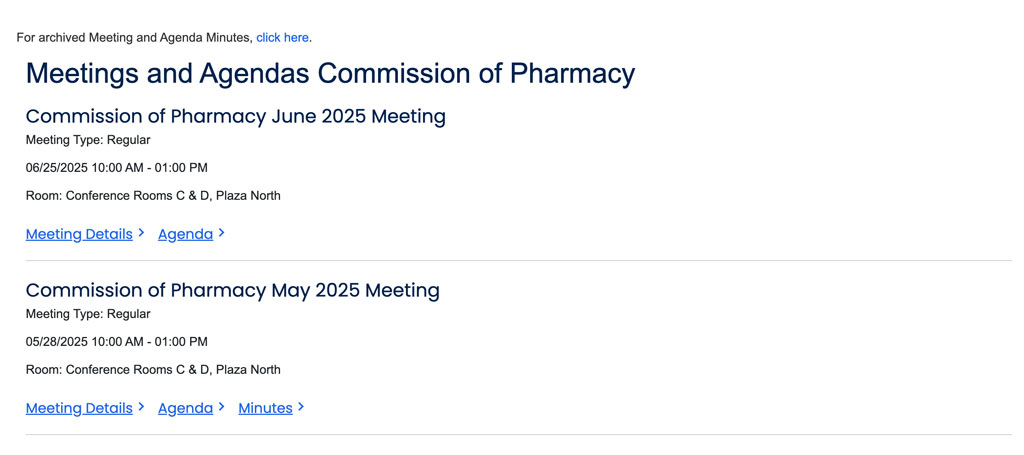View the June 2025 meeting Agenda
The width and height of the screenshot is (1024, 455).
[x=185, y=234]
